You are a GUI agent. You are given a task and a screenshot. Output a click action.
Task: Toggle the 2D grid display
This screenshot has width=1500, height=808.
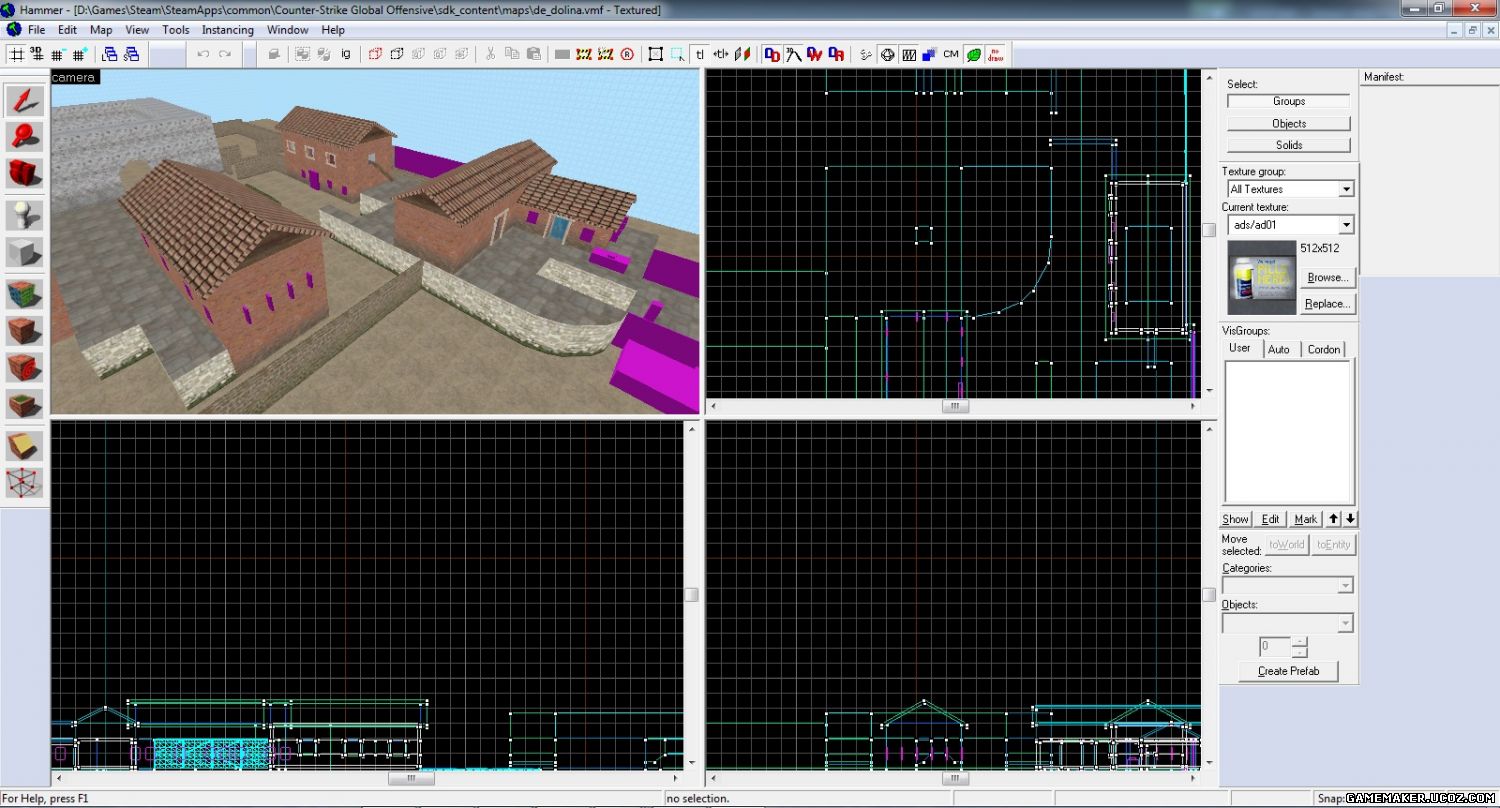(x=16, y=54)
